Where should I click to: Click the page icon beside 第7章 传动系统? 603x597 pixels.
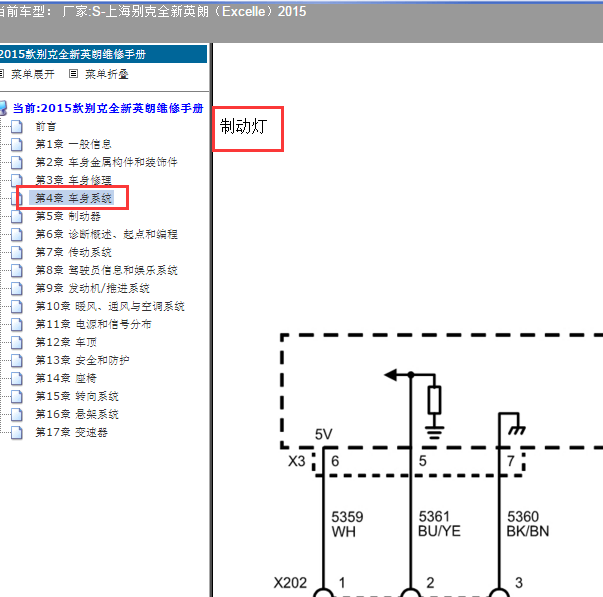tap(17, 252)
